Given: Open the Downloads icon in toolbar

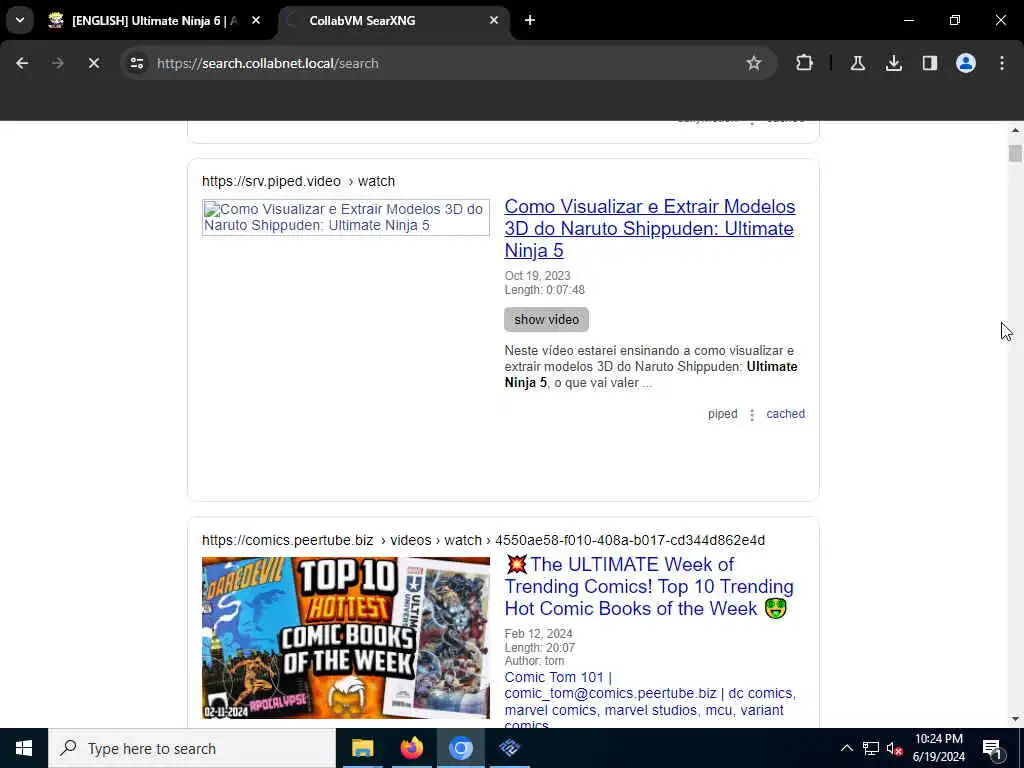Looking at the screenshot, I should point(894,63).
